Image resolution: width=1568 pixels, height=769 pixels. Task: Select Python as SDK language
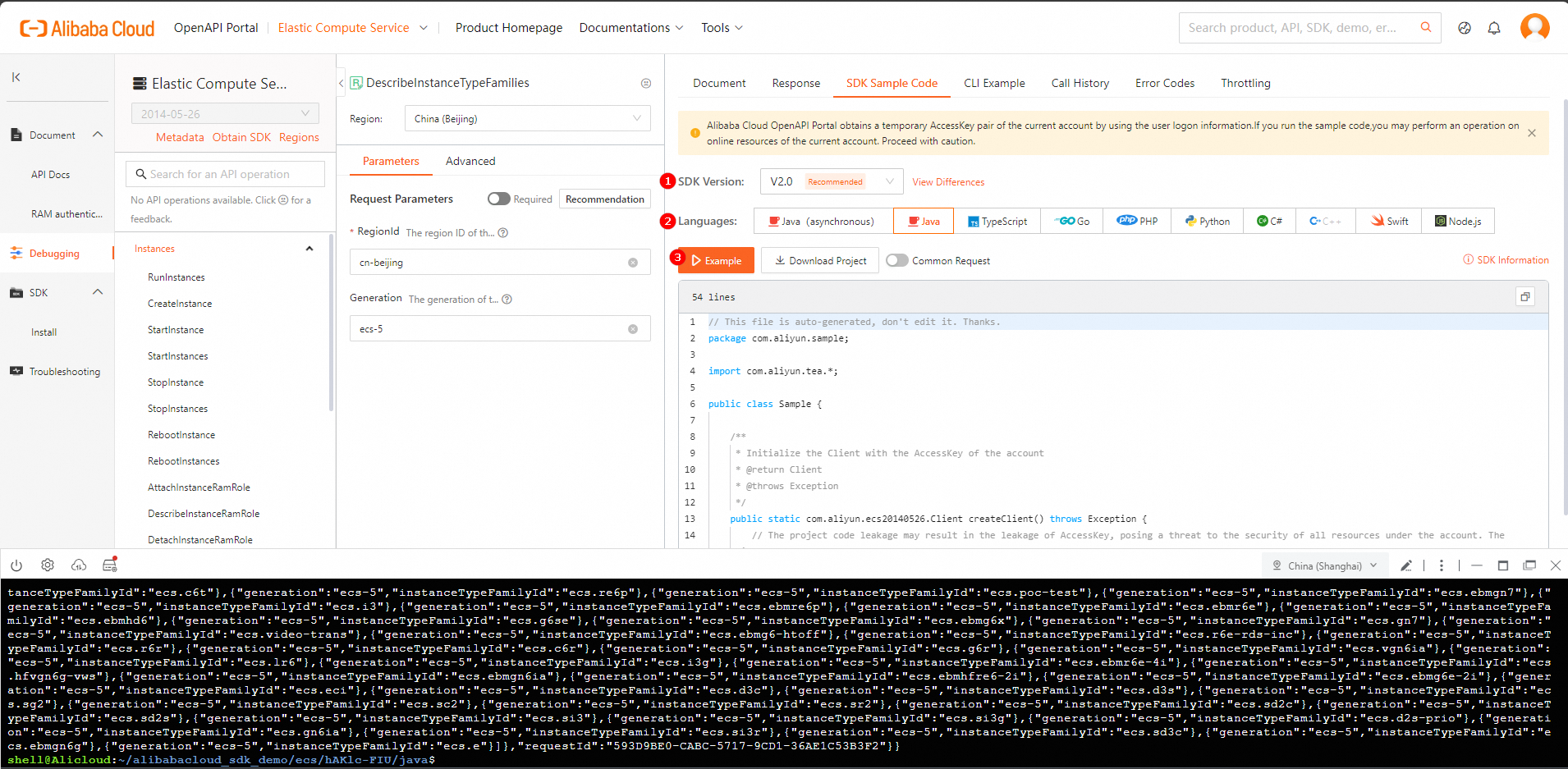click(1208, 221)
